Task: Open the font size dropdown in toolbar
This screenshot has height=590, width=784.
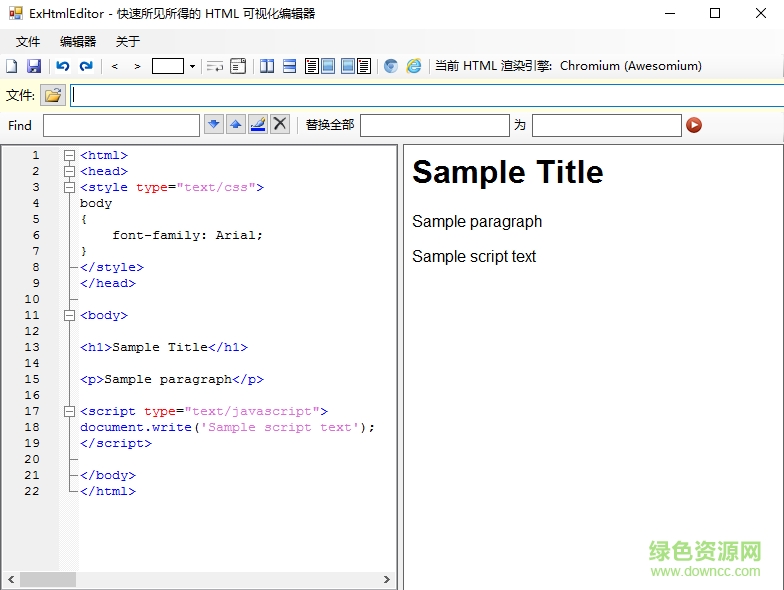Action: point(192,66)
